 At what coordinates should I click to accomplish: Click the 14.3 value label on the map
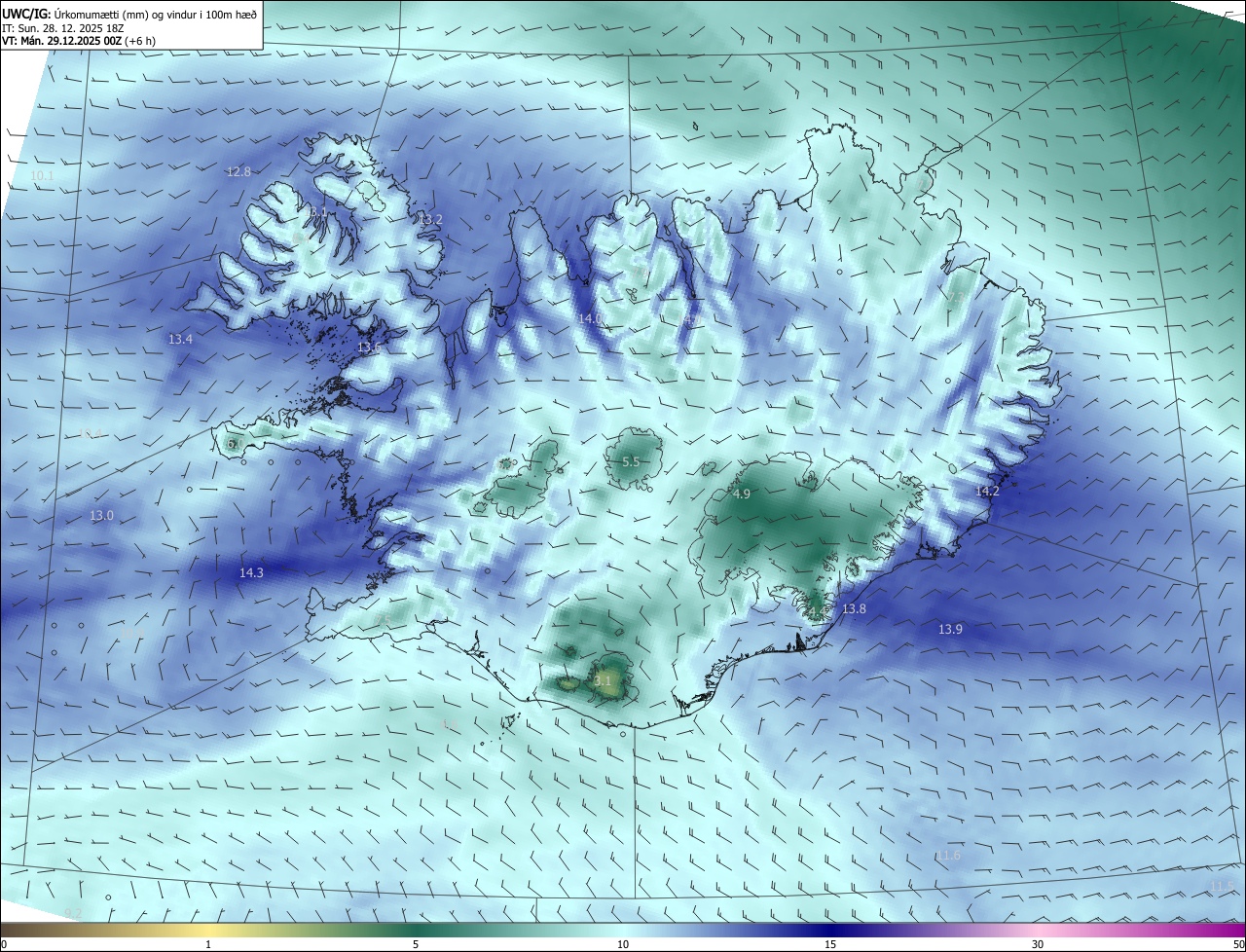pos(251,573)
